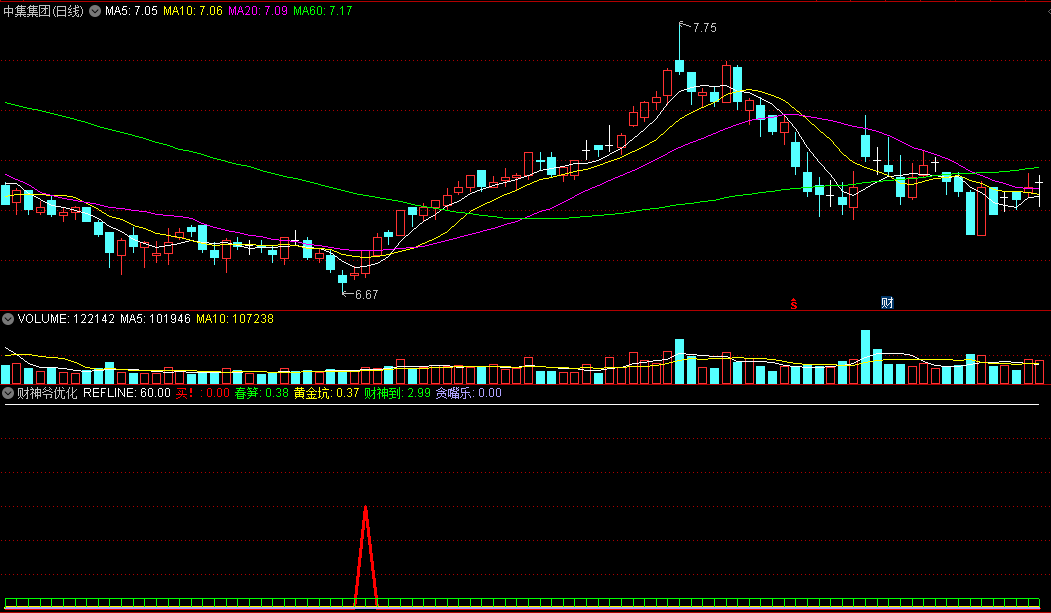Click the MA5: 7.05 label
This screenshot has width=1051, height=613.
[x=131, y=11]
